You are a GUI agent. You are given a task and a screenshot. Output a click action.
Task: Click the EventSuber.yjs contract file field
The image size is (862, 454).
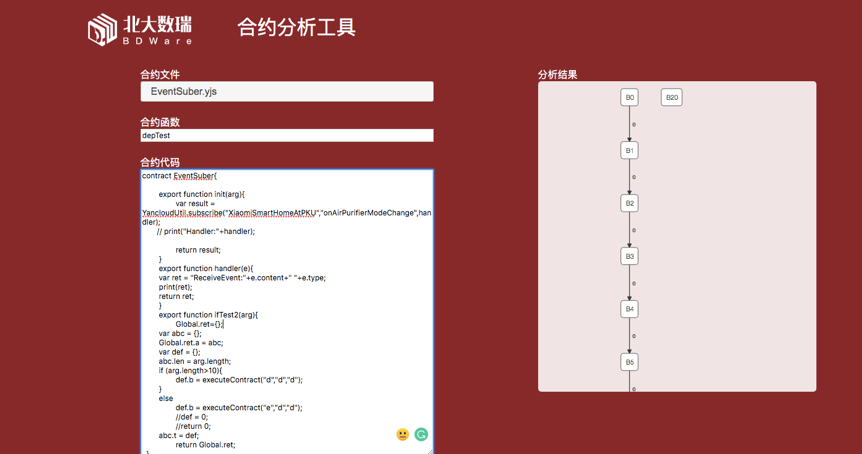pyautogui.click(x=287, y=92)
